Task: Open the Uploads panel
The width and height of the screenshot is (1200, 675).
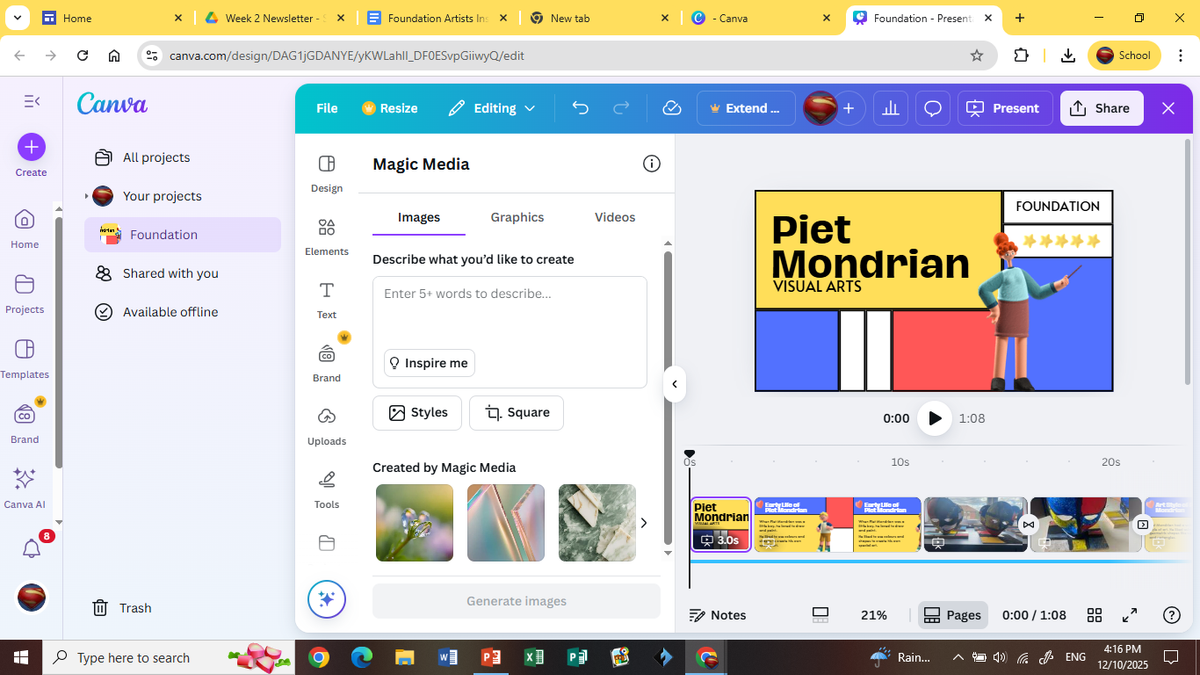Action: (327, 425)
